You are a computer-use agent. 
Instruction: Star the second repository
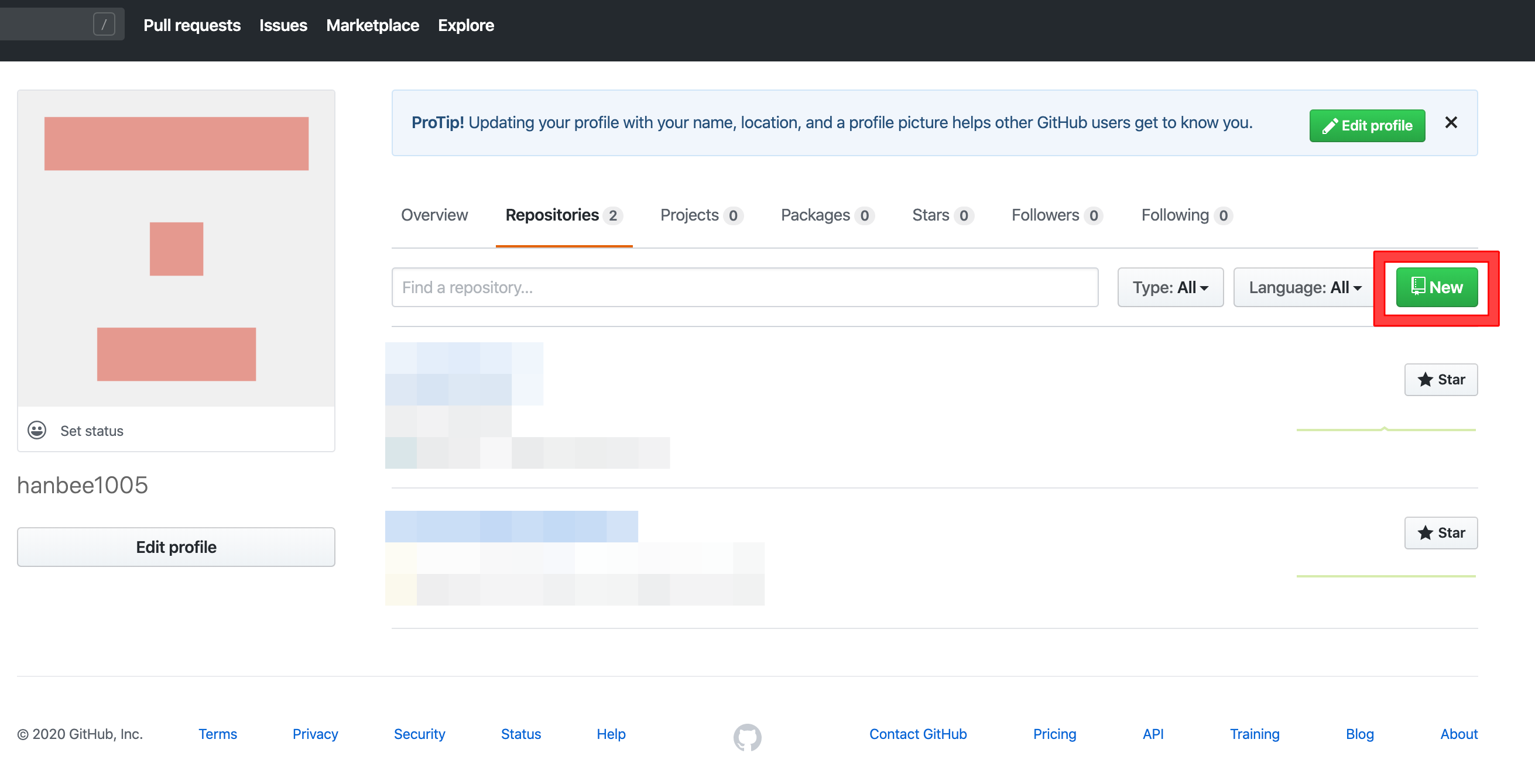point(1440,532)
